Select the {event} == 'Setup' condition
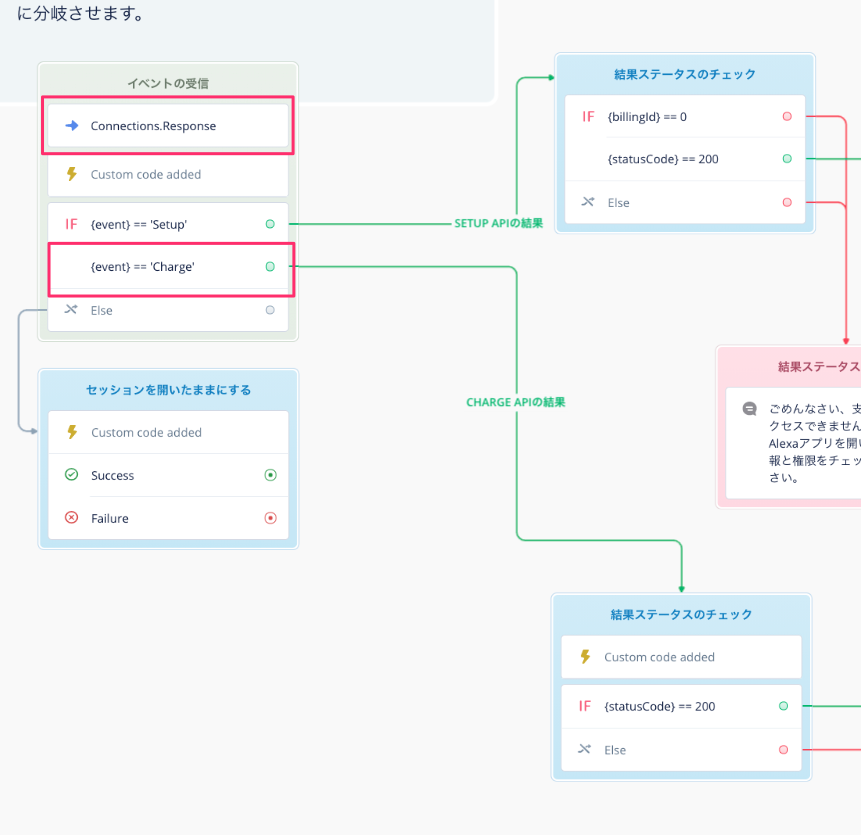Image resolution: width=861 pixels, height=835 pixels. [x=168, y=224]
